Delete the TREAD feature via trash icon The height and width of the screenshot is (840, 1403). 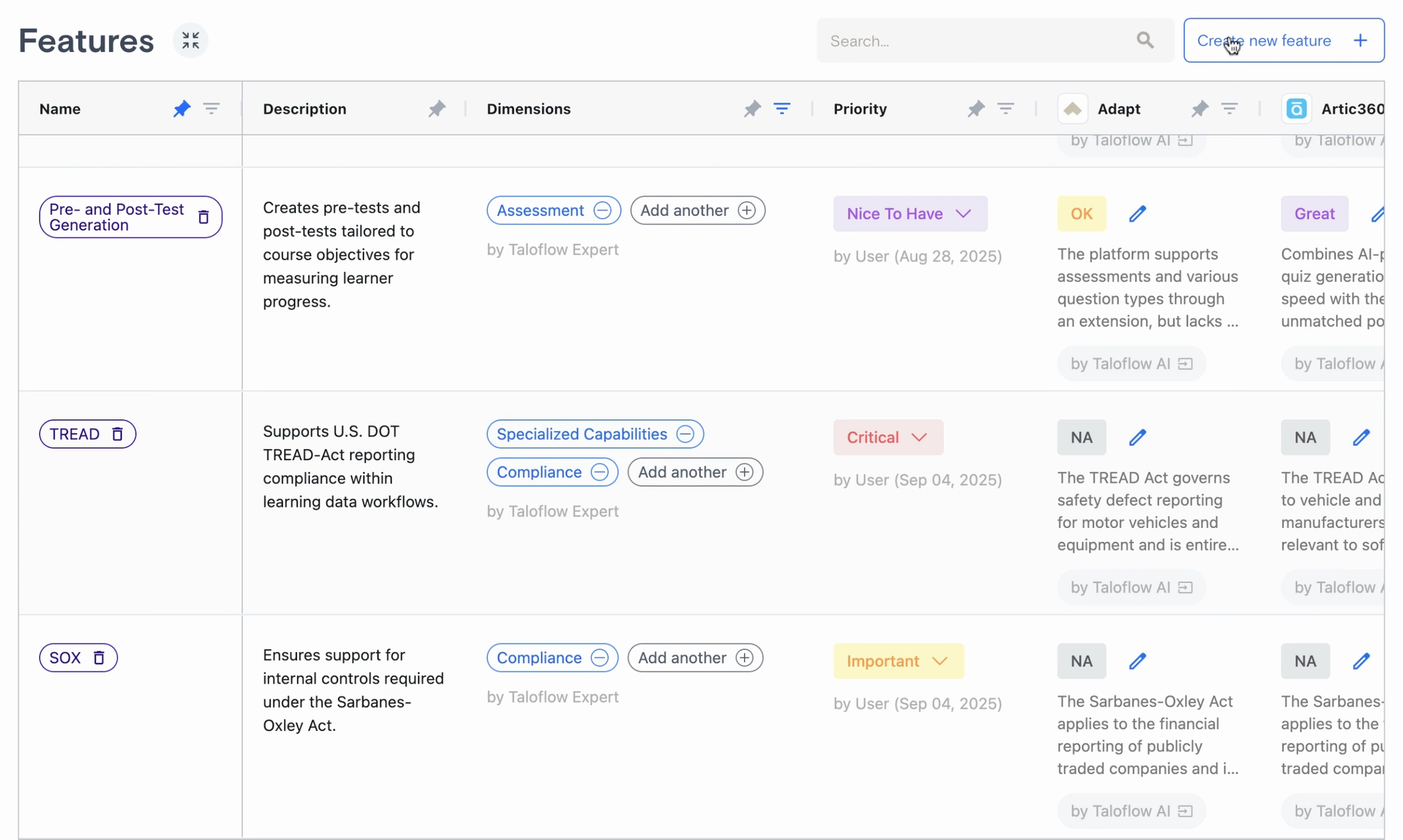[x=118, y=434]
